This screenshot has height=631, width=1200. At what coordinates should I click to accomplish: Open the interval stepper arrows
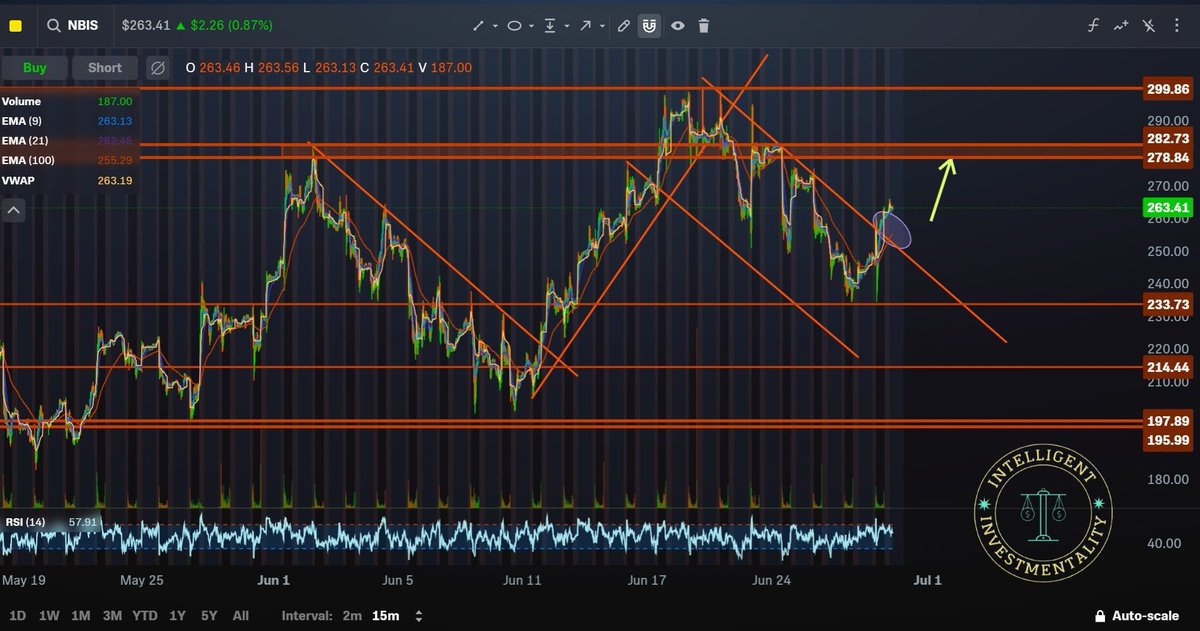pos(418,616)
